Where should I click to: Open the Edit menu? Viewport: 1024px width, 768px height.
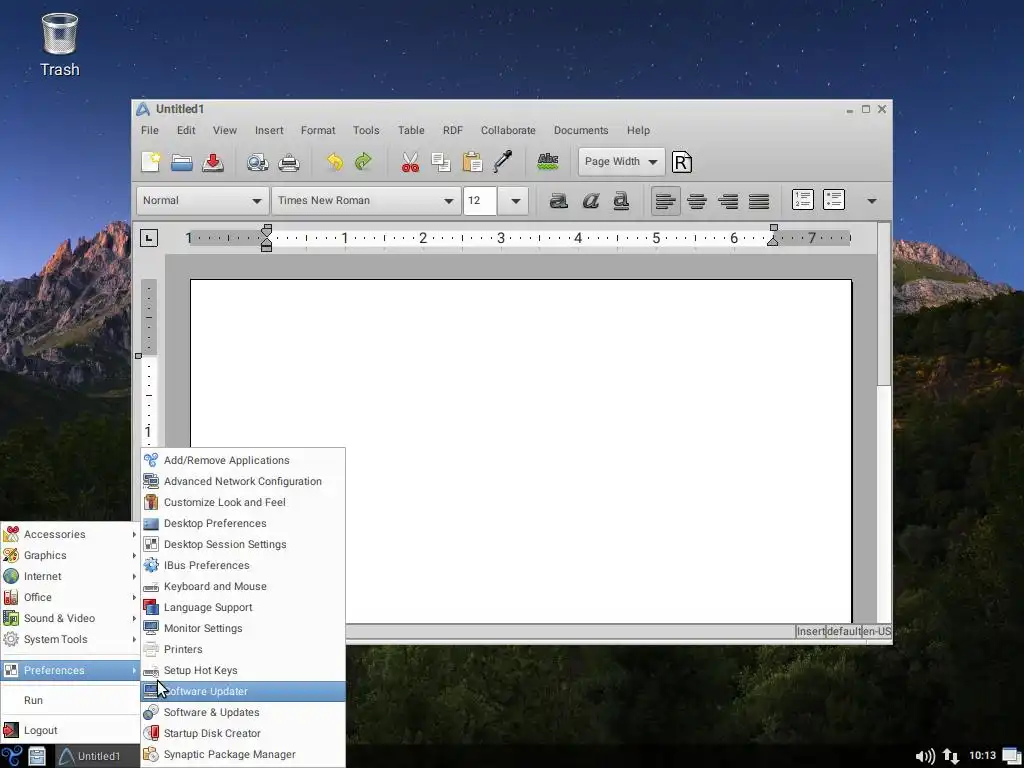click(x=186, y=130)
